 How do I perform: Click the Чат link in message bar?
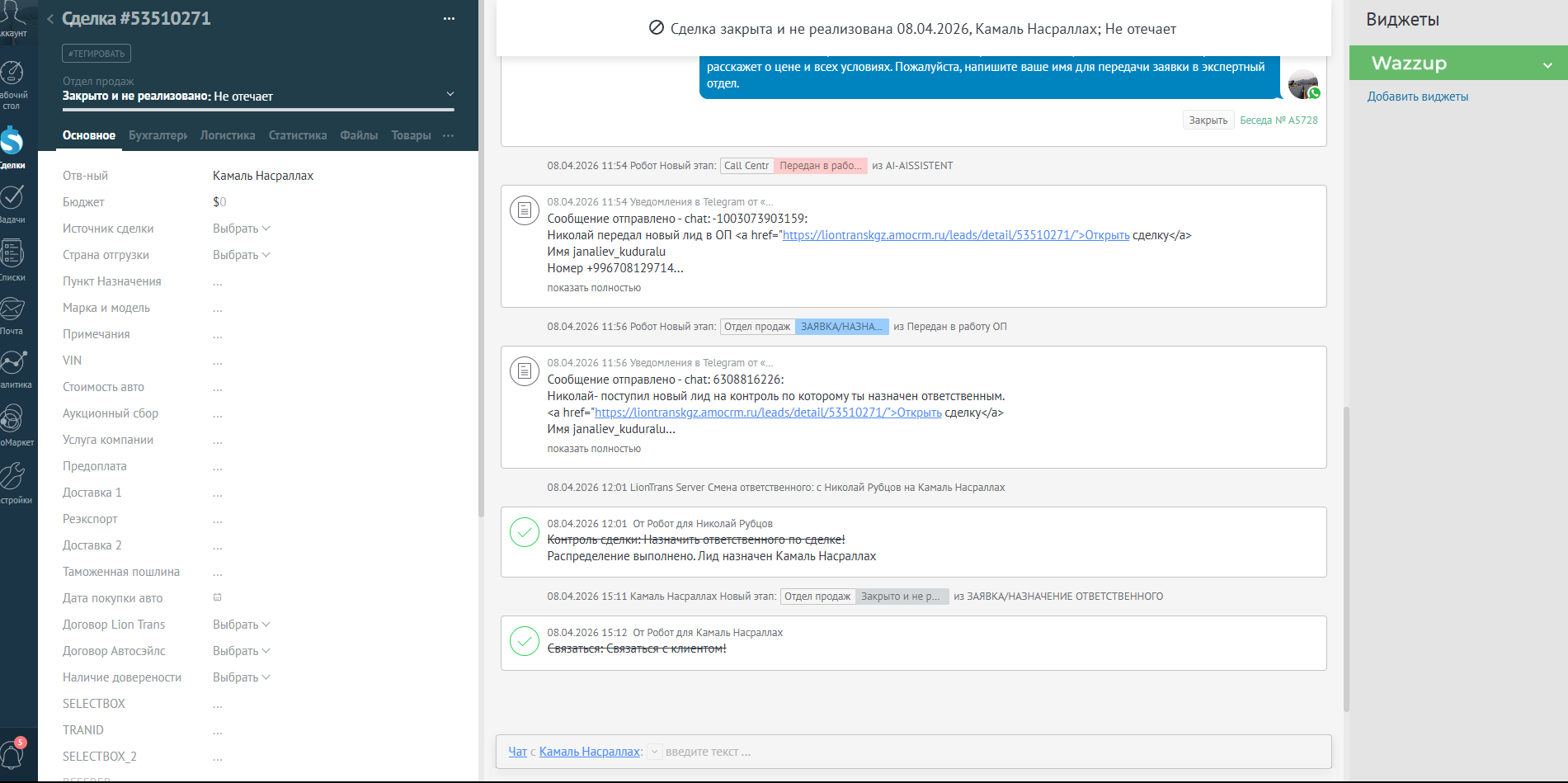click(x=517, y=752)
